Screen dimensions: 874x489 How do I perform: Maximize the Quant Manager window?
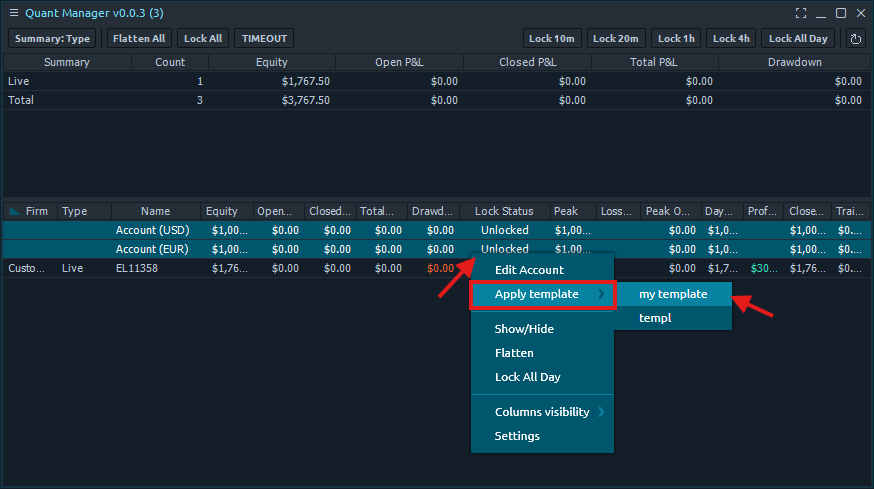tap(841, 13)
